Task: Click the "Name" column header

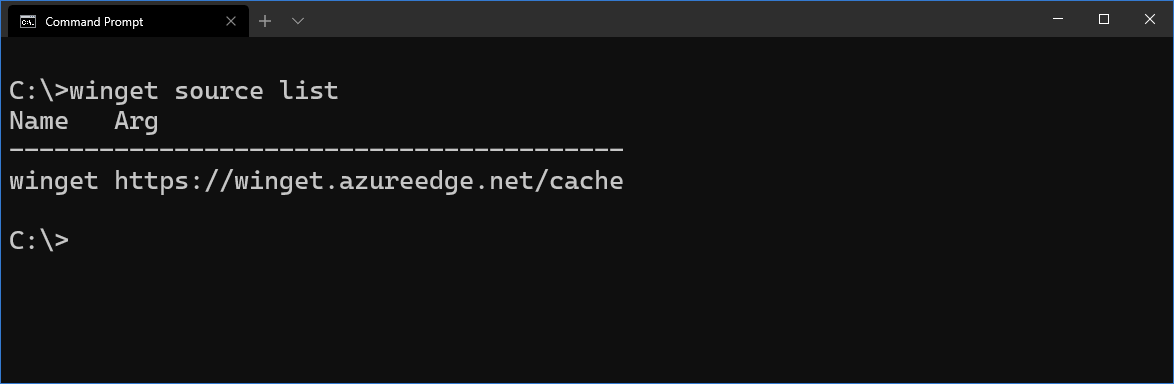Action: [x=39, y=121]
